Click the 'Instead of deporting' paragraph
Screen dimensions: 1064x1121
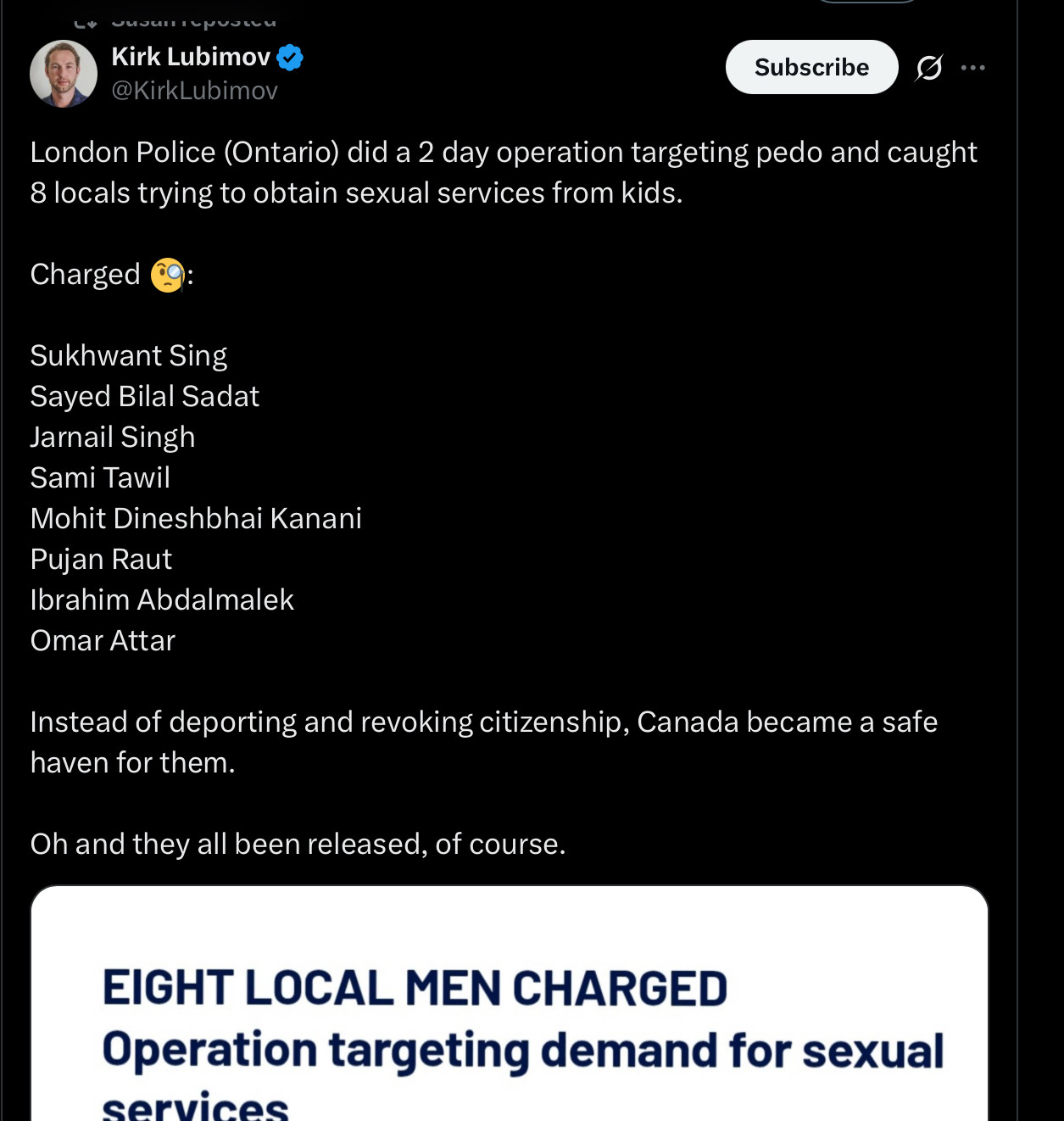coord(483,722)
